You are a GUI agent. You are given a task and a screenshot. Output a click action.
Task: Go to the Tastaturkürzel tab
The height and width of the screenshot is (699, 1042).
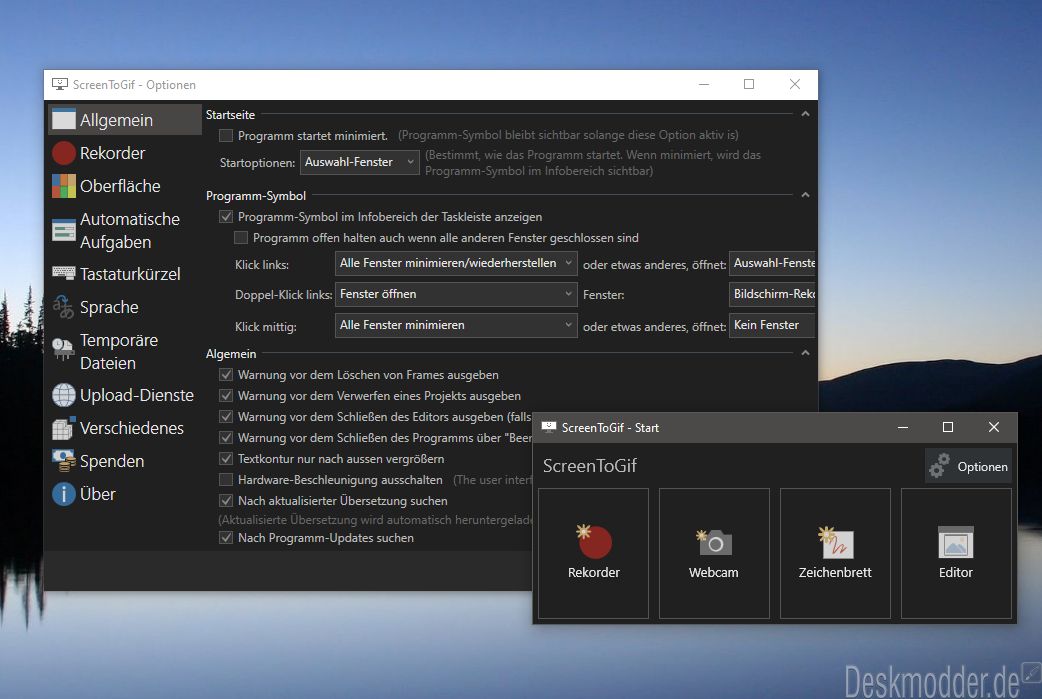pos(125,274)
